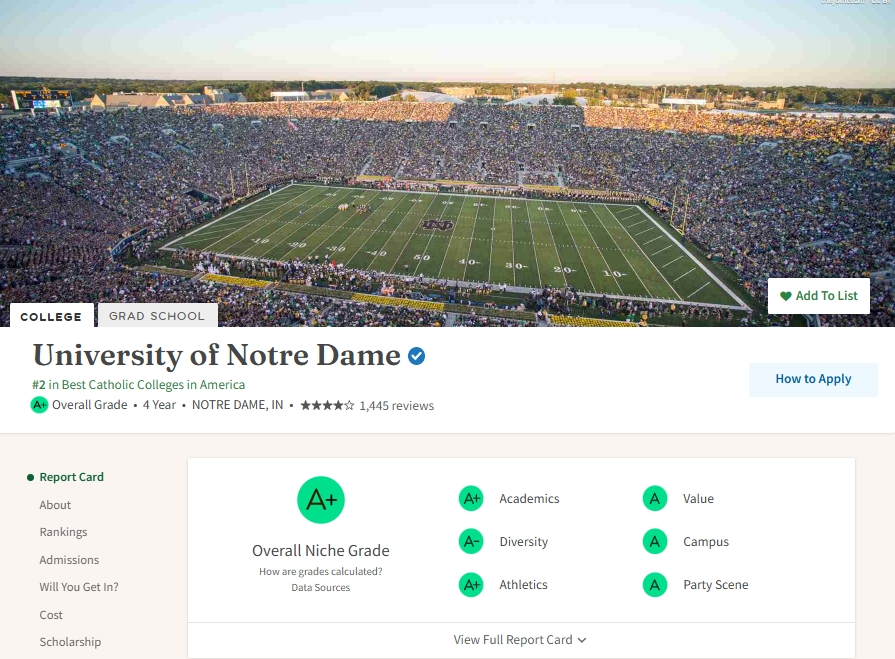The width and height of the screenshot is (895, 659).
Task: Click the verified checkmark badge beside the title
Action: click(417, 356)
